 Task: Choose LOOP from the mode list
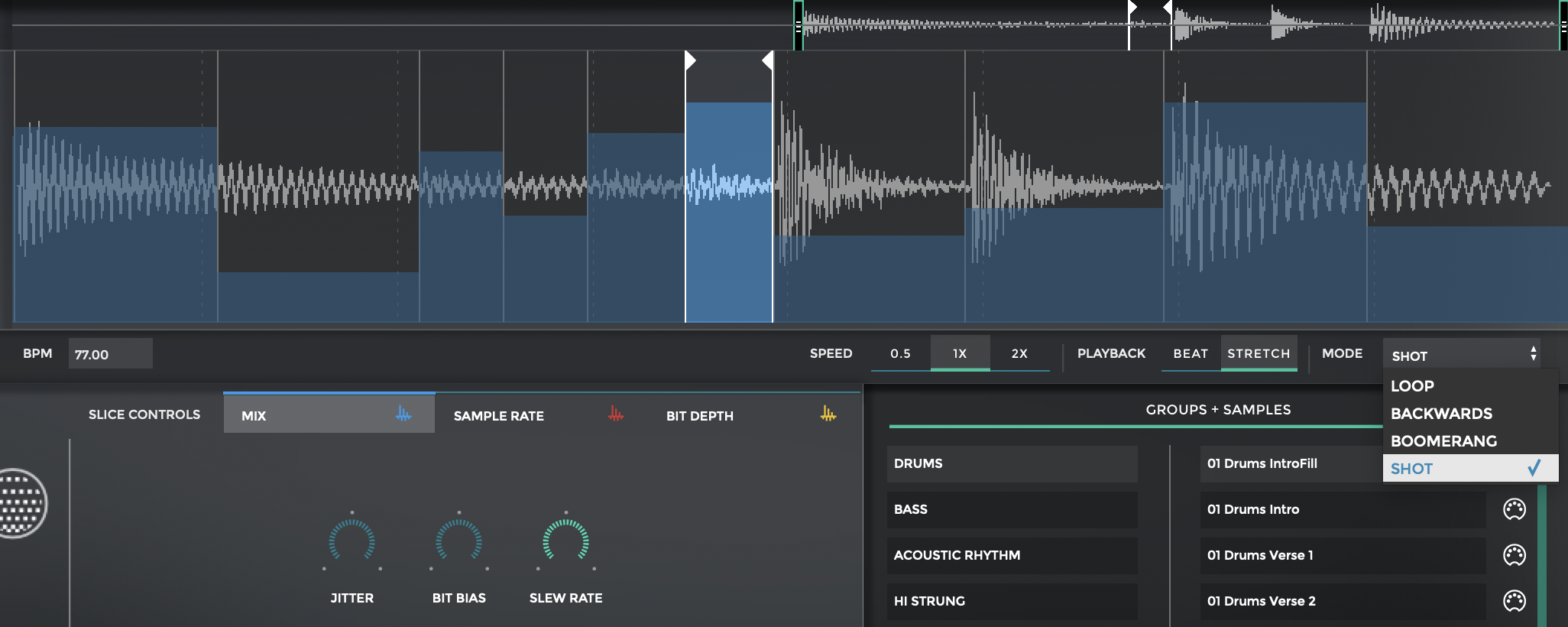click(1412, 386)
